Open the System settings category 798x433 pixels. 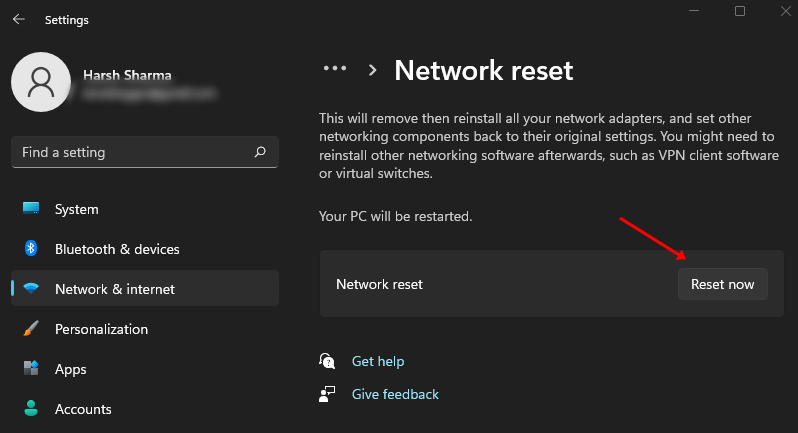[77, 209]
